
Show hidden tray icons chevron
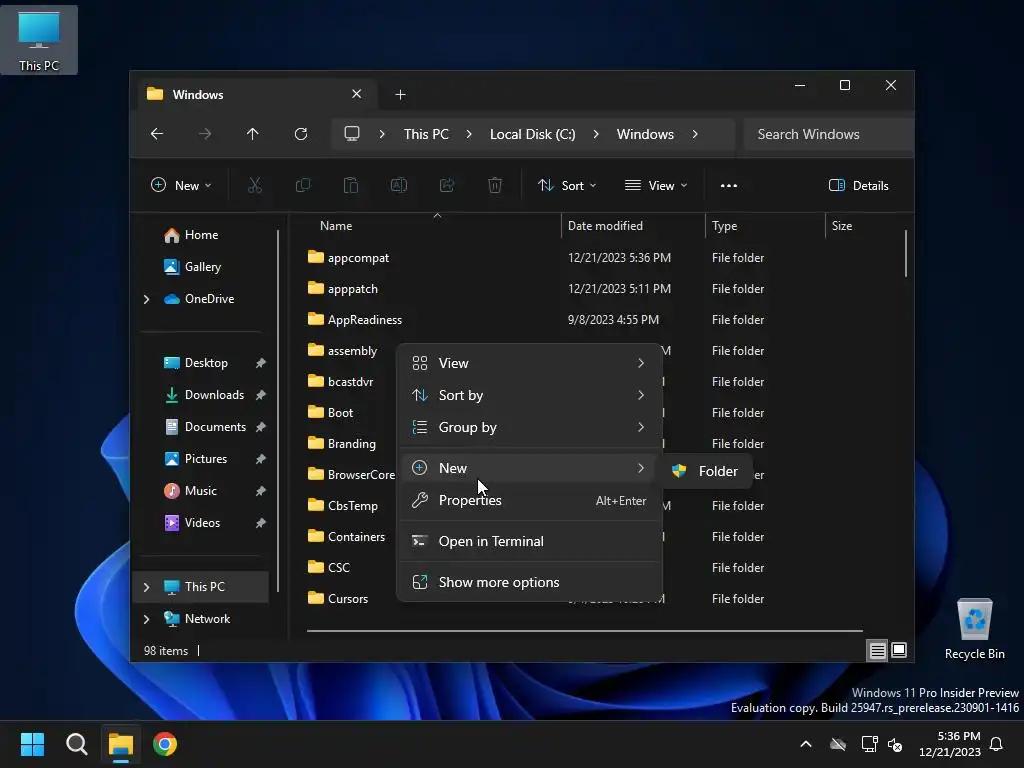[x=806, y=744]
